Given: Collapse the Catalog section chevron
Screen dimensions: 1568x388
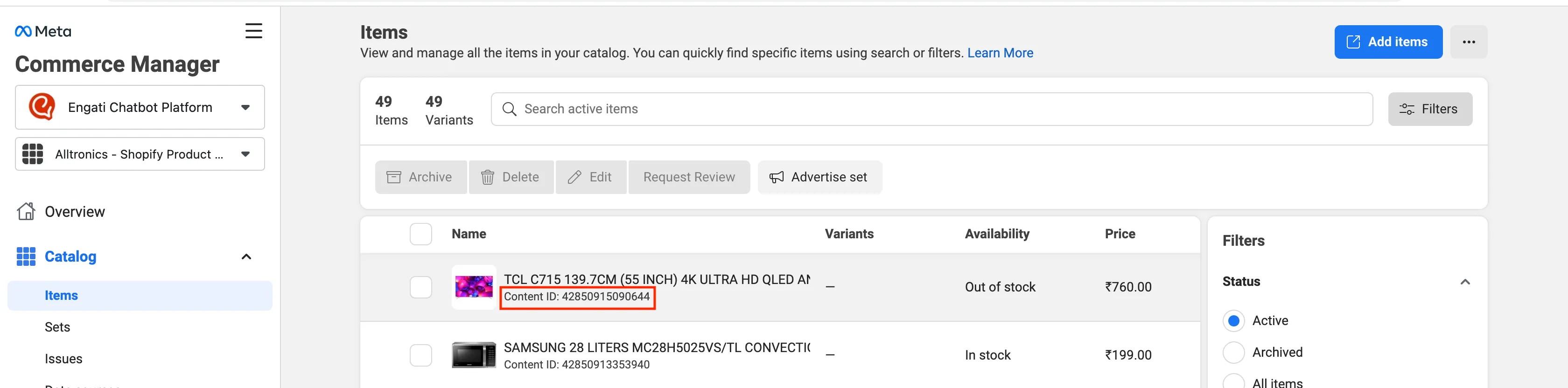Looking at the screenshot, I should (x=246, y=256).
